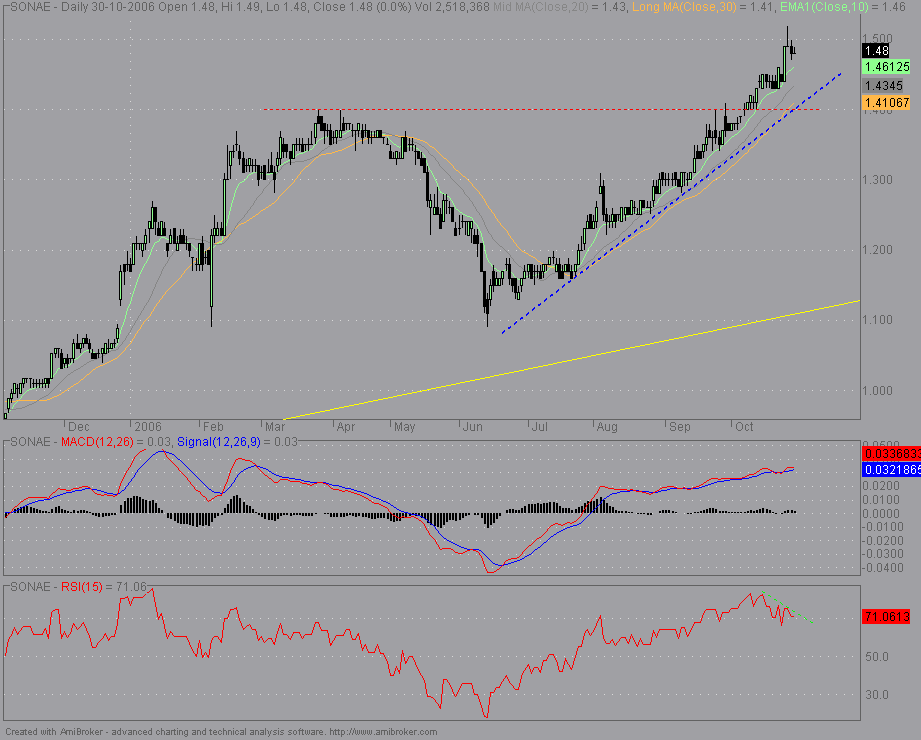Click the May label on date axis
921x740 pixels.
(x=404, y=427)
